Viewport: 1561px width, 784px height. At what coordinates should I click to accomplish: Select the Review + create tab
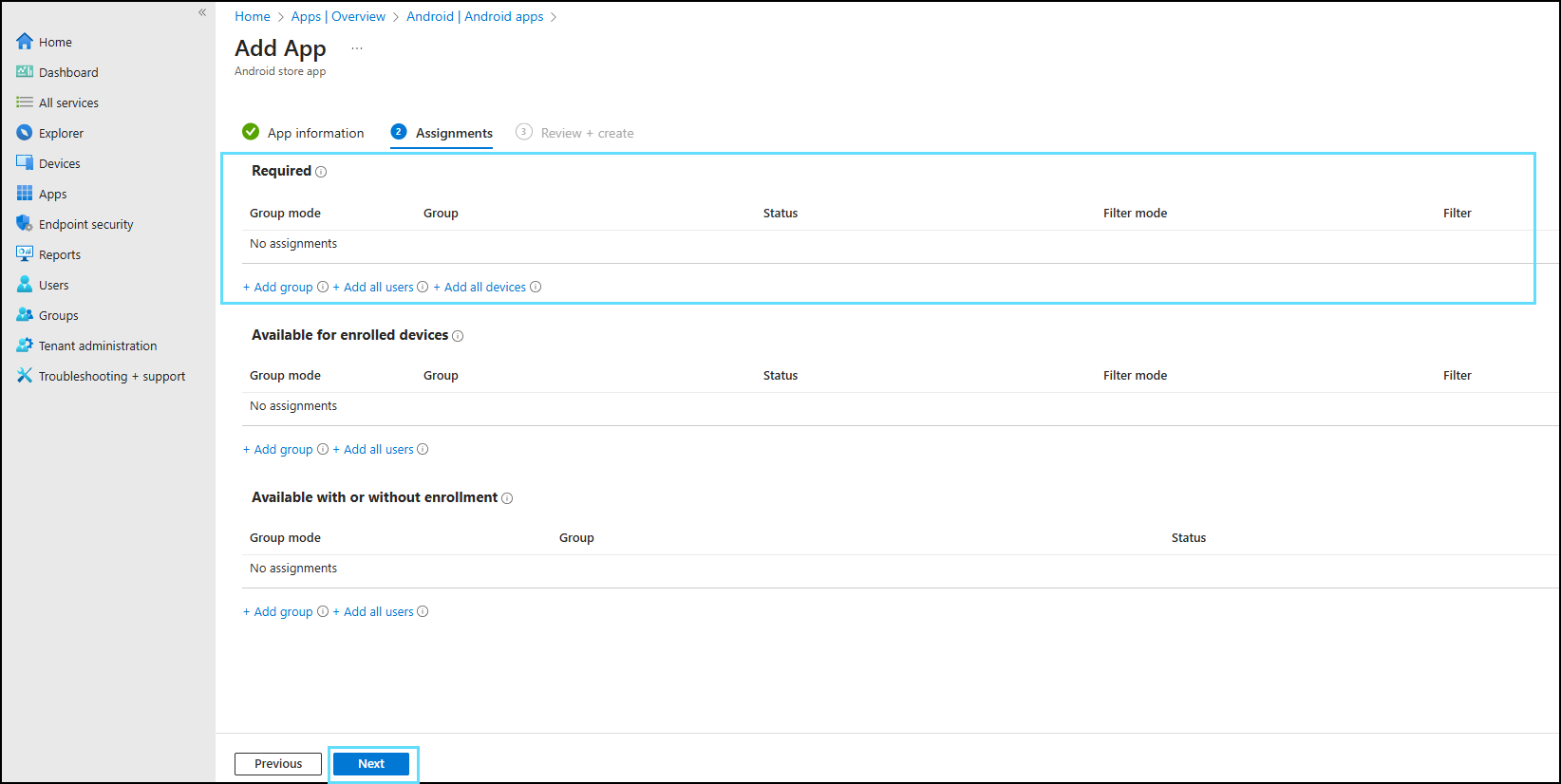587,133
